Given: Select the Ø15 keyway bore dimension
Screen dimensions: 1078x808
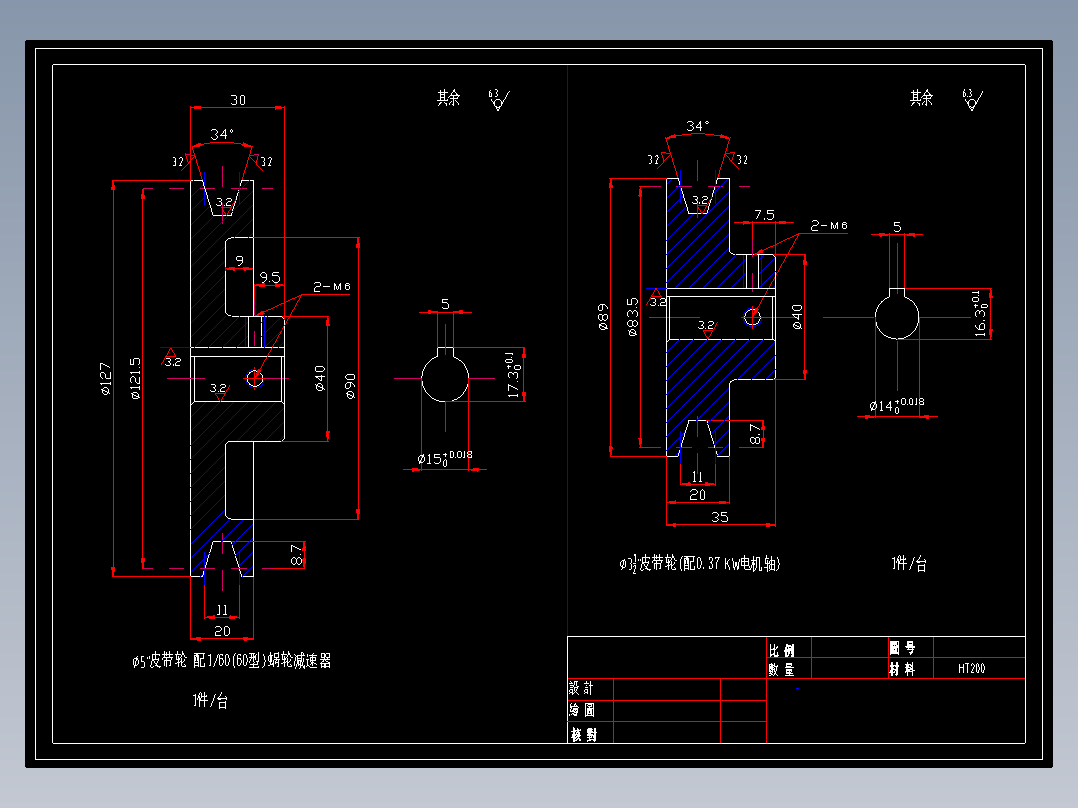Looking at the screenshot, I should (445, 458).
